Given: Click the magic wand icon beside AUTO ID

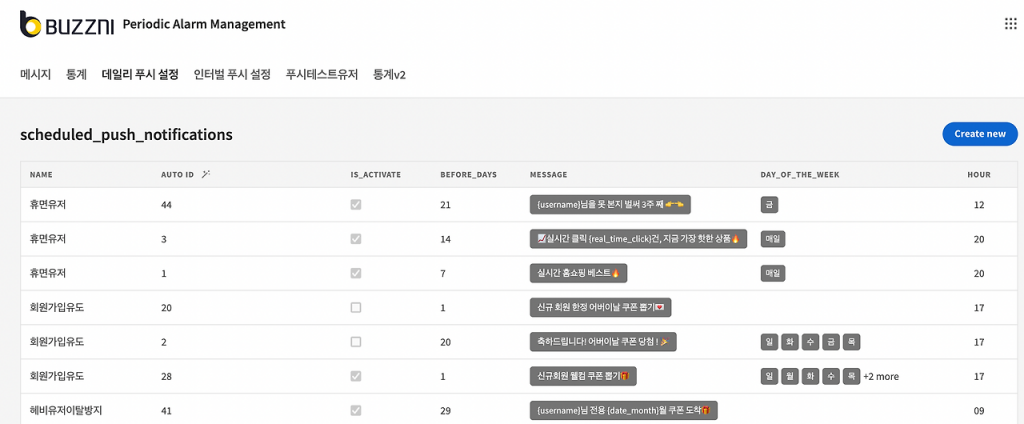Looking at the screenshot, I should [x=206, y=174].
